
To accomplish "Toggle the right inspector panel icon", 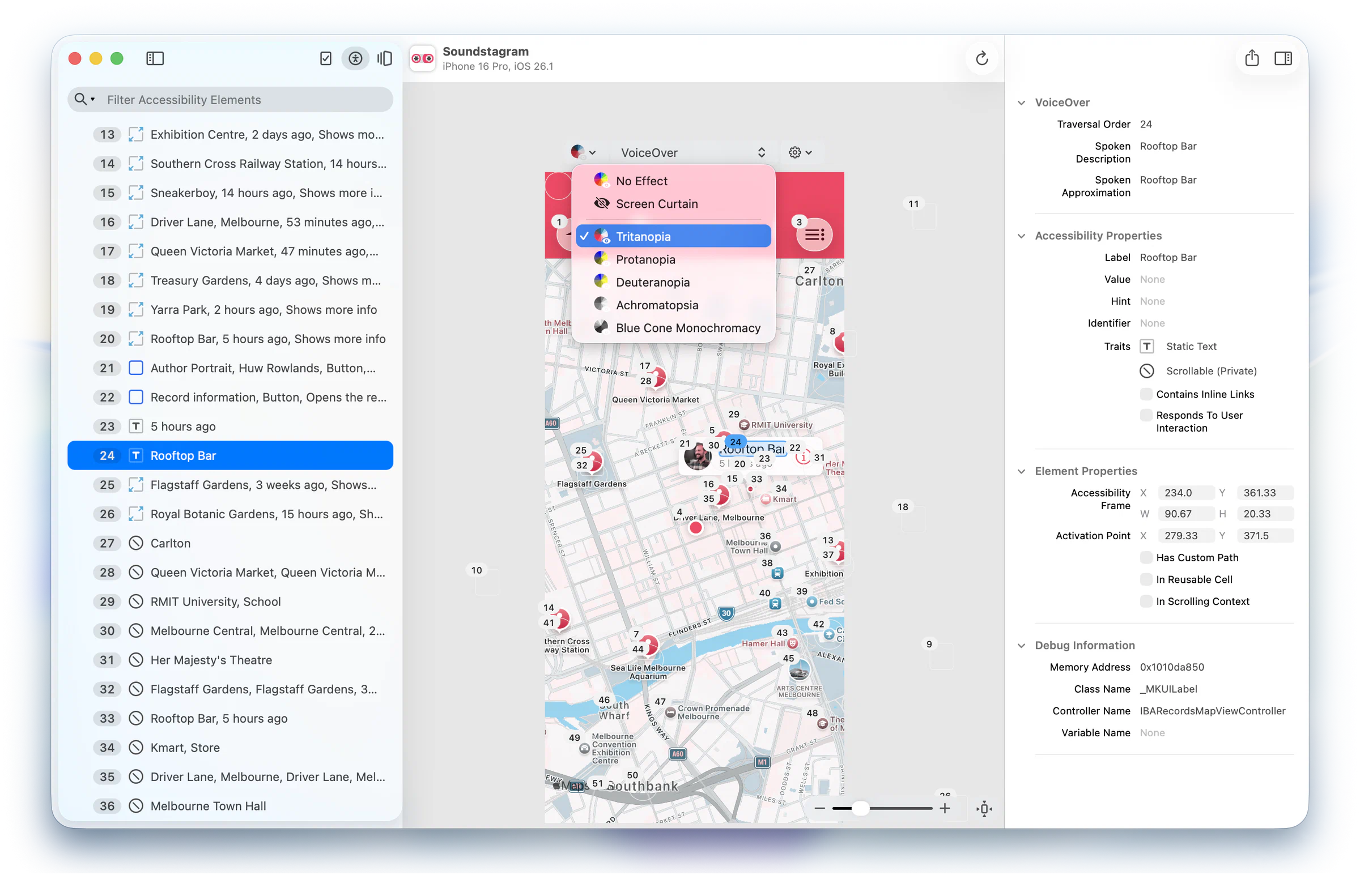I will tap(1283, 58).
